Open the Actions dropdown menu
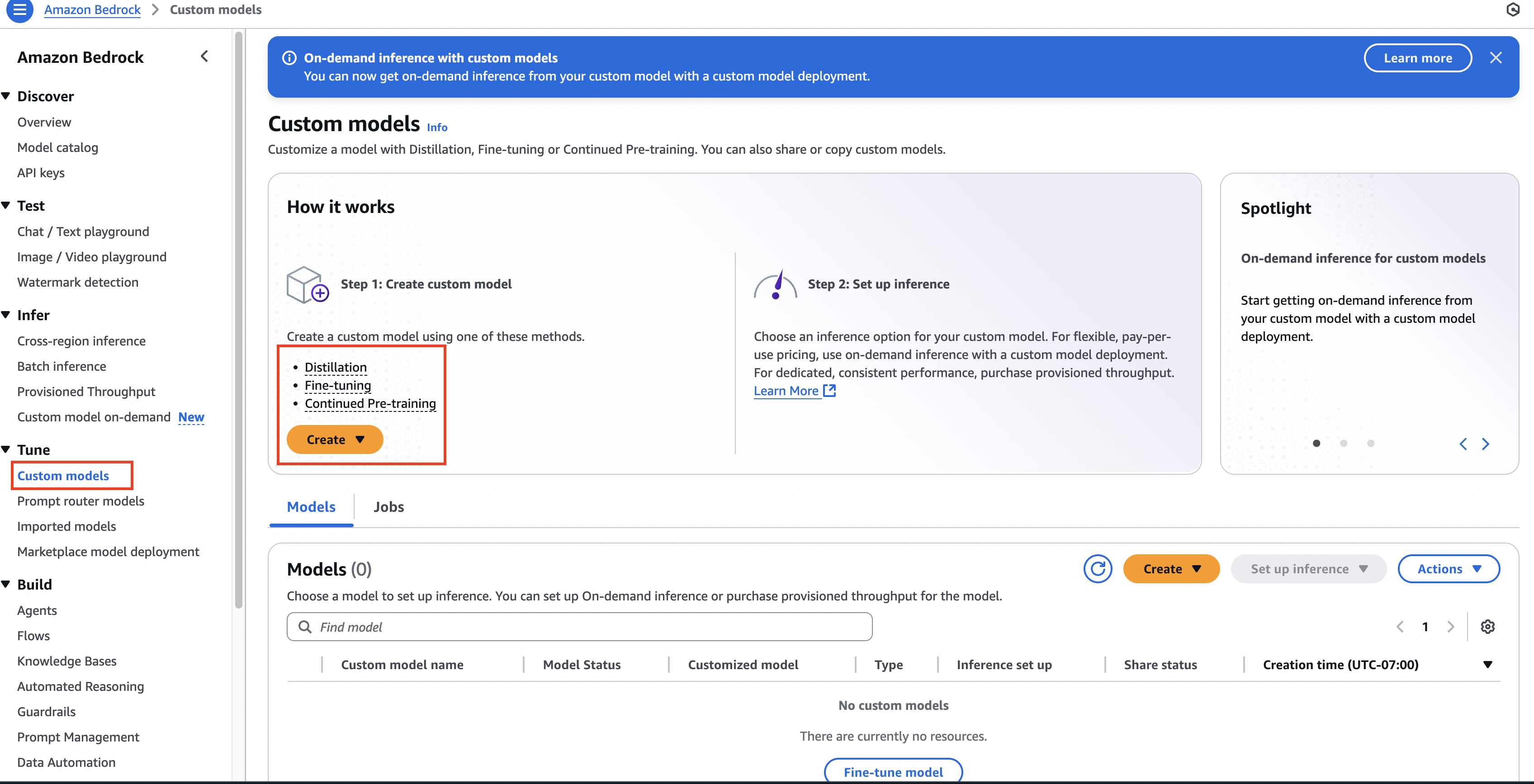Image resolution: width=1534 pixels, height=784 pixels. click(1448, 568)
